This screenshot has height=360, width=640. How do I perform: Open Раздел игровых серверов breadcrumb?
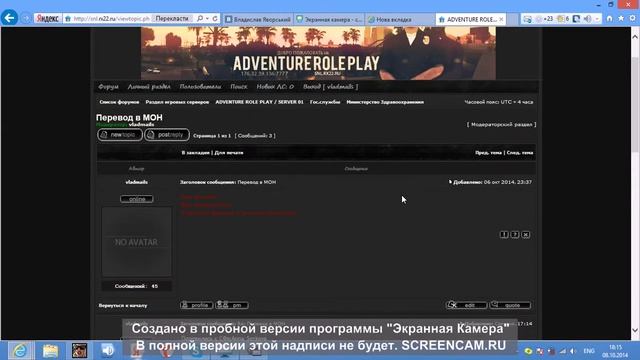click(177, 102)
